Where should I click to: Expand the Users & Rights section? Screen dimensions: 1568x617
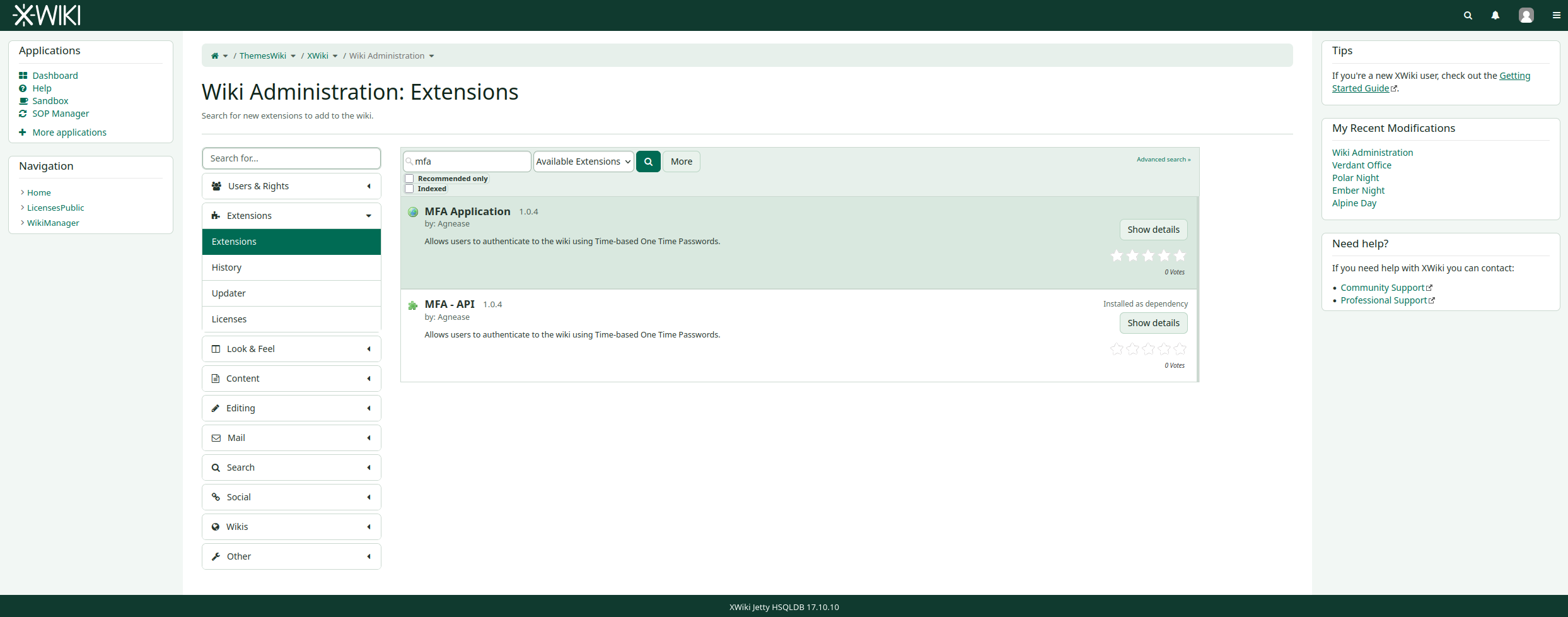point(291,186)
